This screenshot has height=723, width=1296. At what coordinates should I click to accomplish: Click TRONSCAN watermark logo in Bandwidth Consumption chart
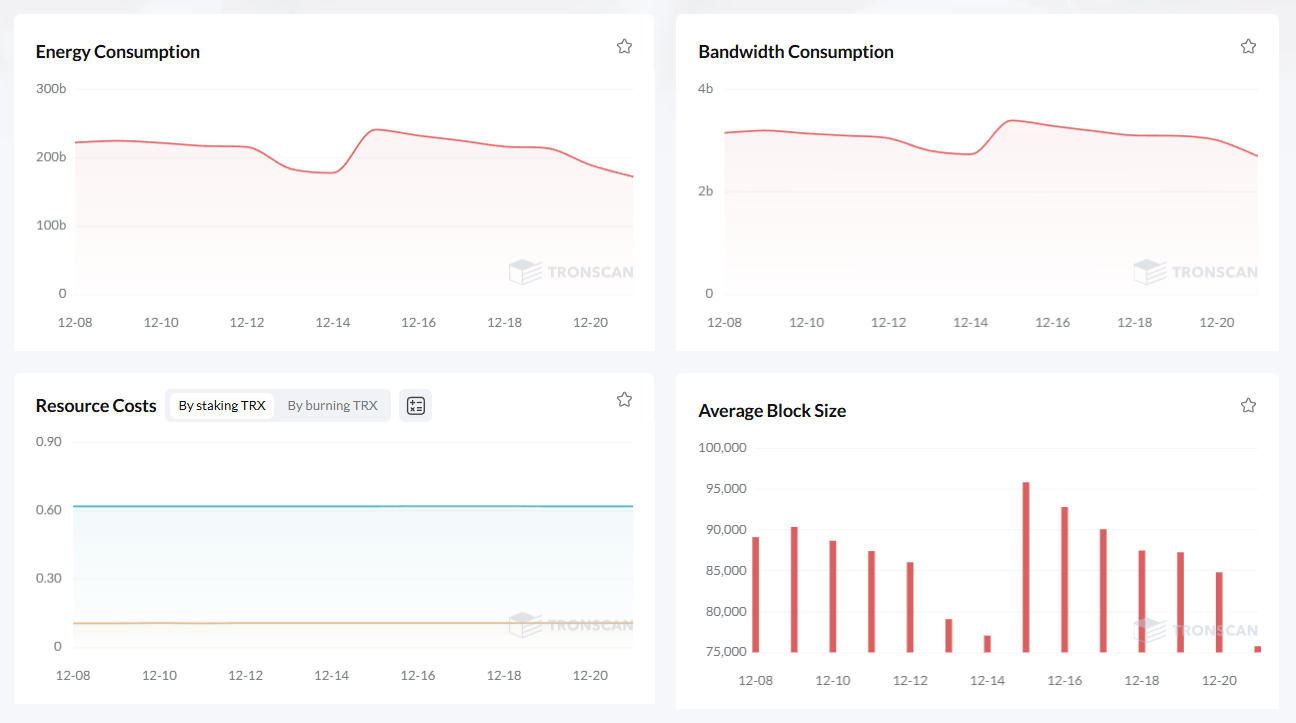tap(1195, 272)
